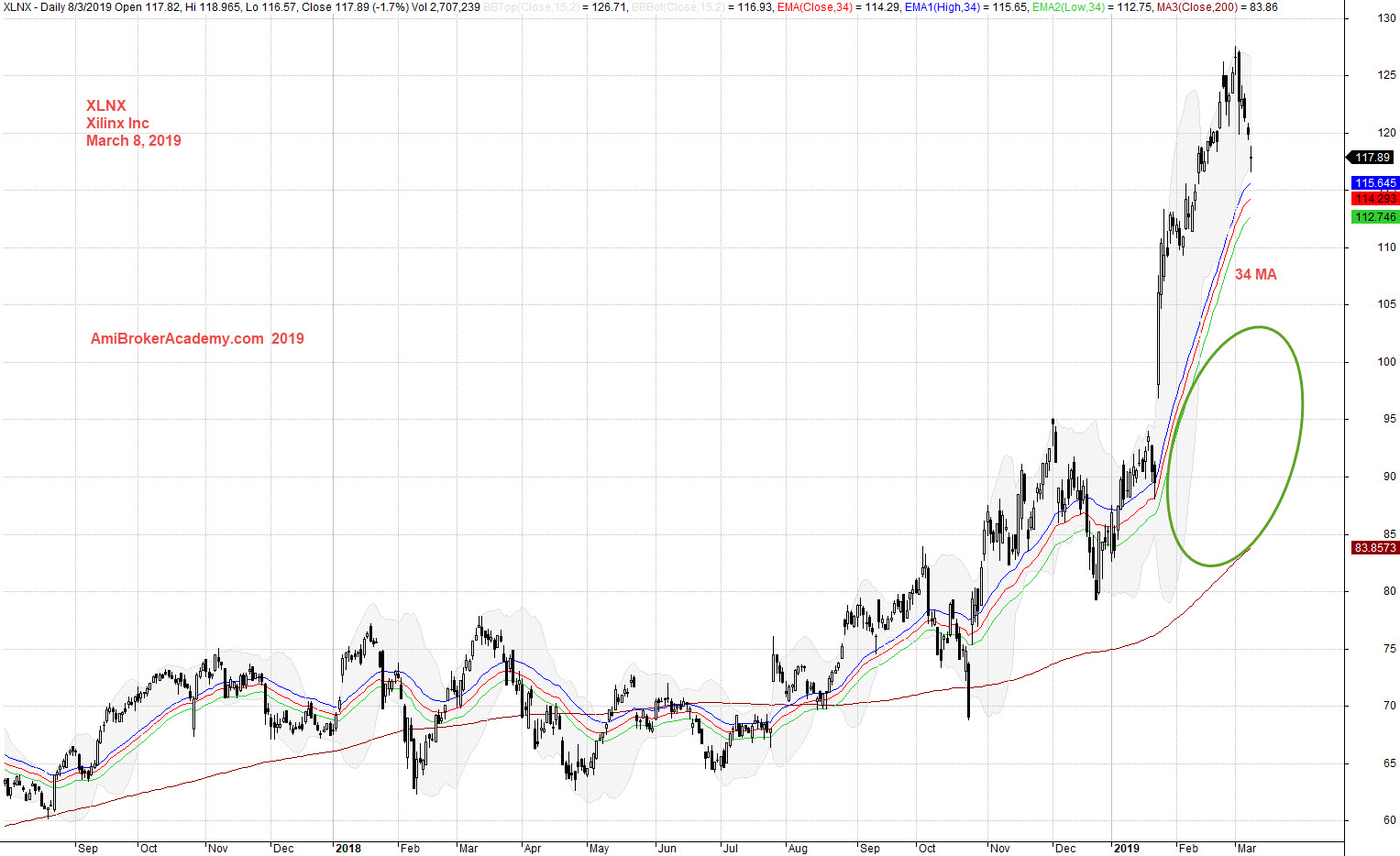Click the bold 2018 year axis label
The image size is (1400, 856).
(348, 849)
